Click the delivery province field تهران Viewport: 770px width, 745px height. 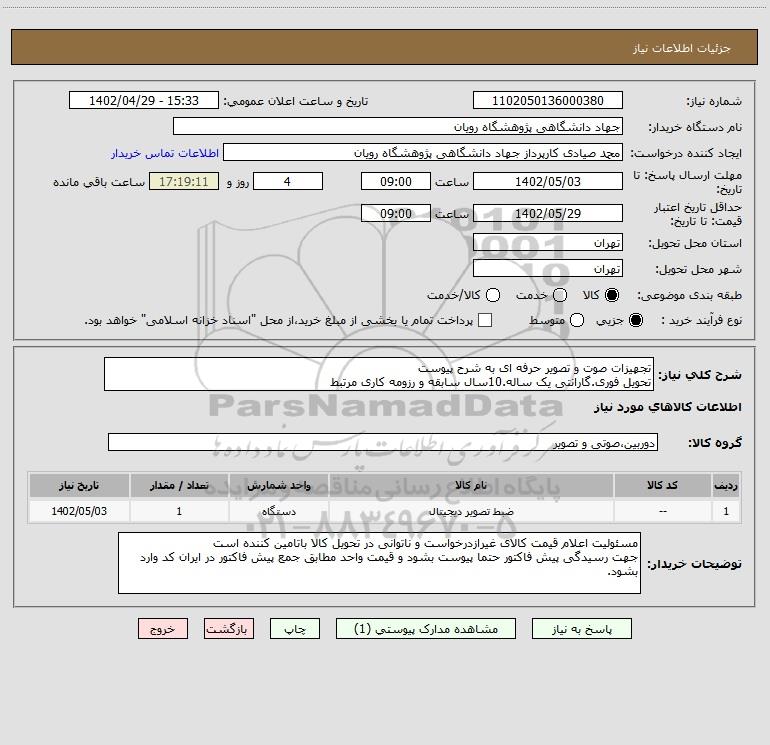548,243
